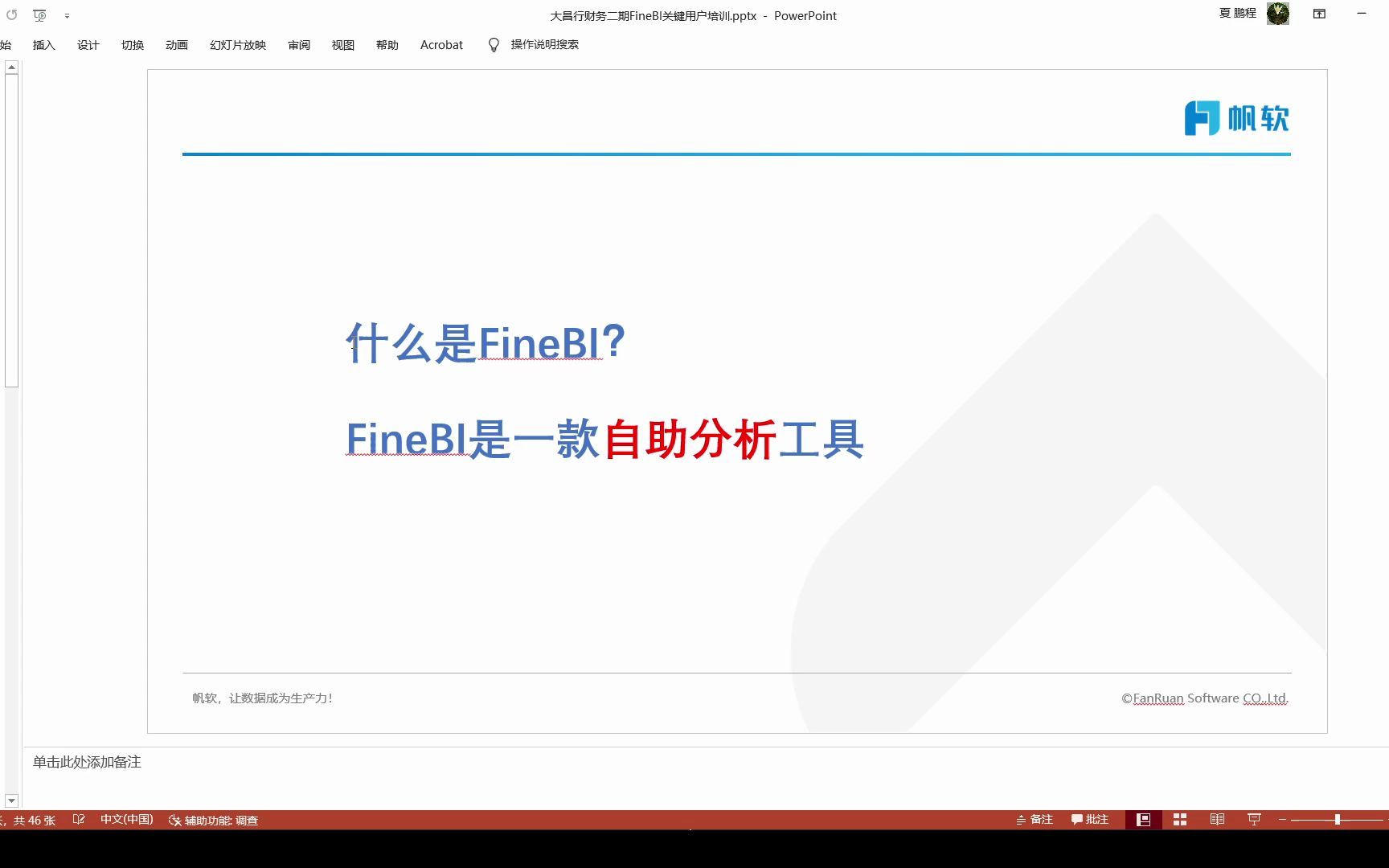Click the ©FanRuan Software CO.,Ltd. footer text
Screen dimensions: 1389x868
coord(1205,698)
